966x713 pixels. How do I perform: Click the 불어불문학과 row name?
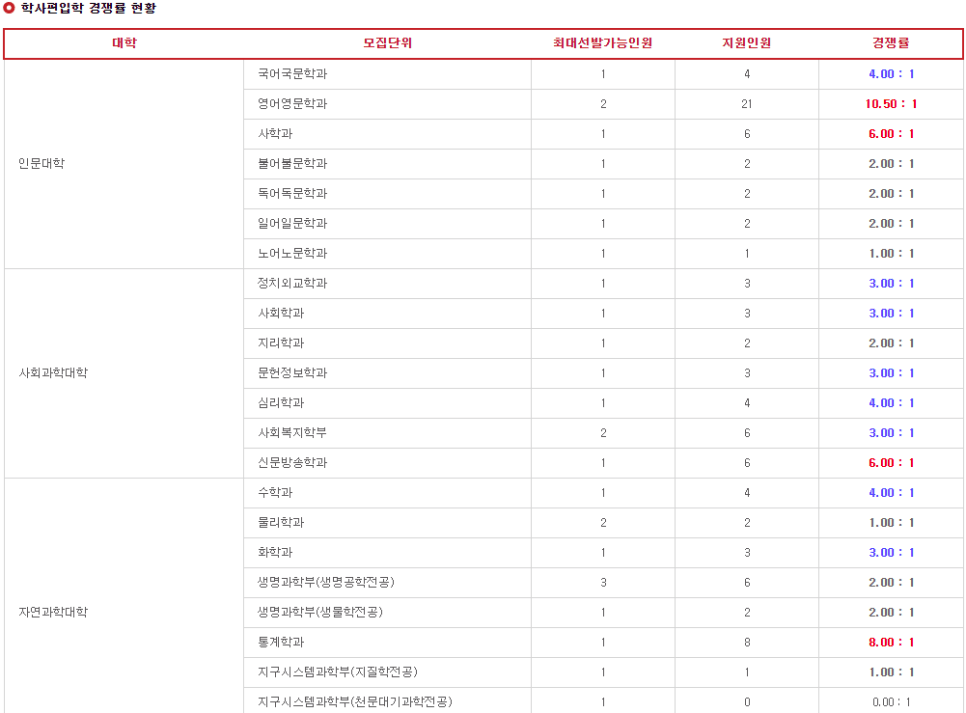click(292, 163)
